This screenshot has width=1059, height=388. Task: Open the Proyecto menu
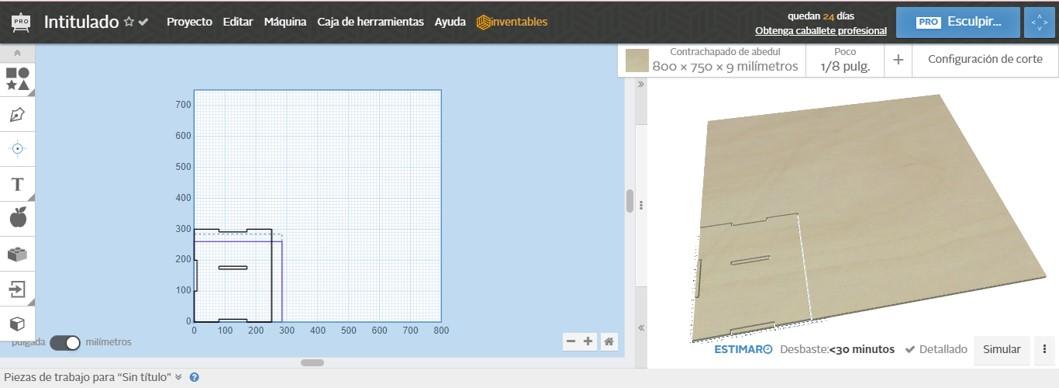tap(189, 22)
